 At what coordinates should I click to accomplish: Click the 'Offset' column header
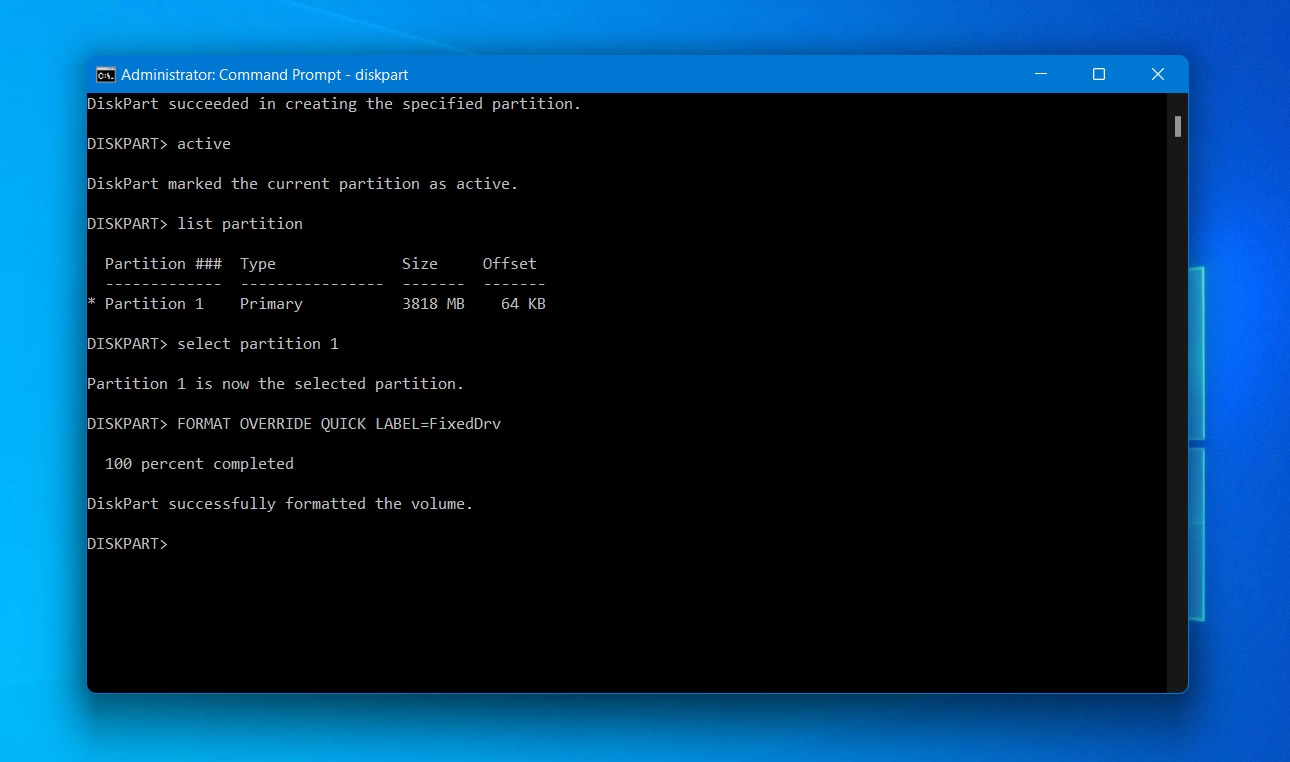tap(510, 264)
